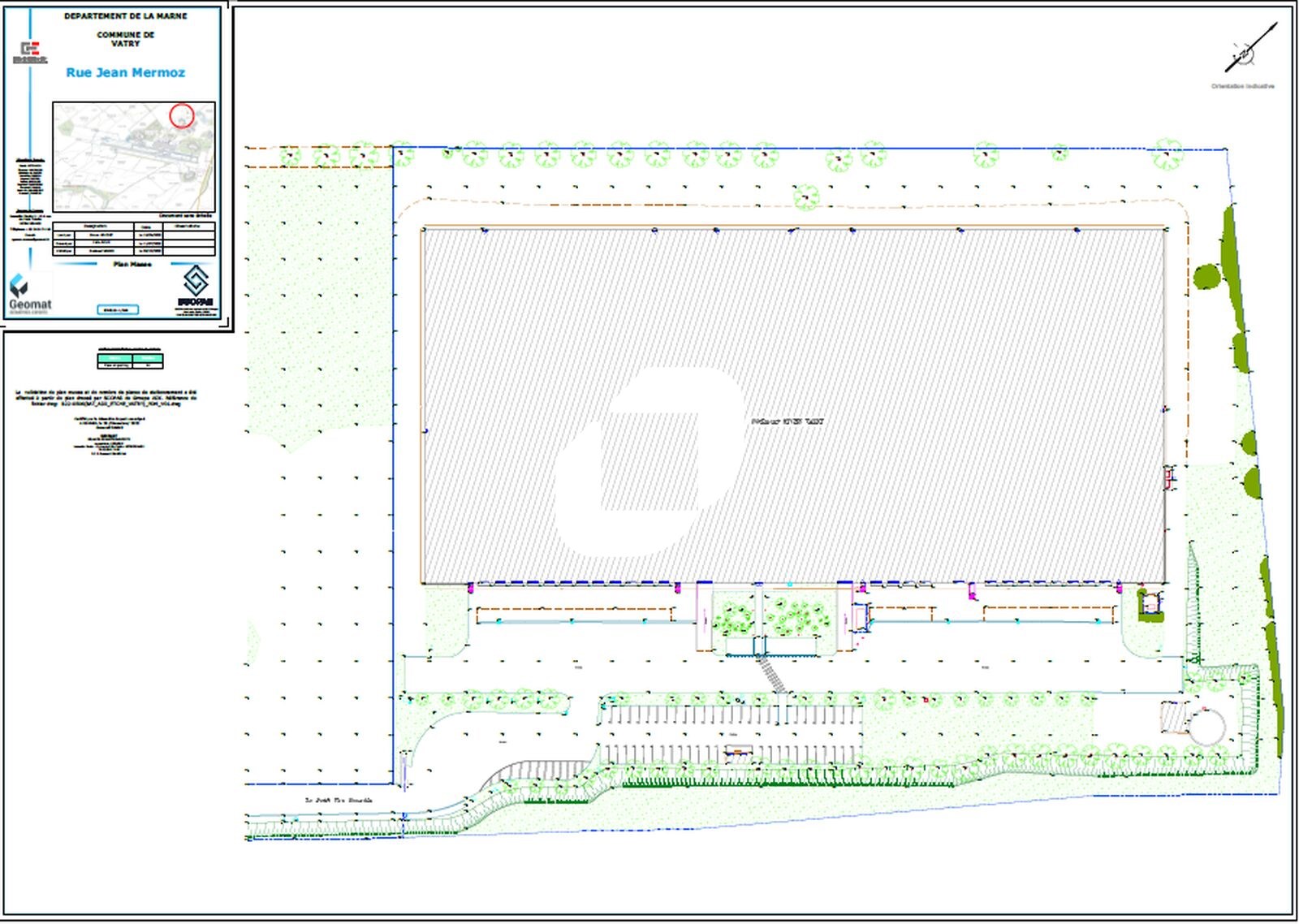Viewport: 1299px width, 924px height.
Task: Click the building label text right of the roof logo
Action: pyautogui.click(x=787, y=421)
